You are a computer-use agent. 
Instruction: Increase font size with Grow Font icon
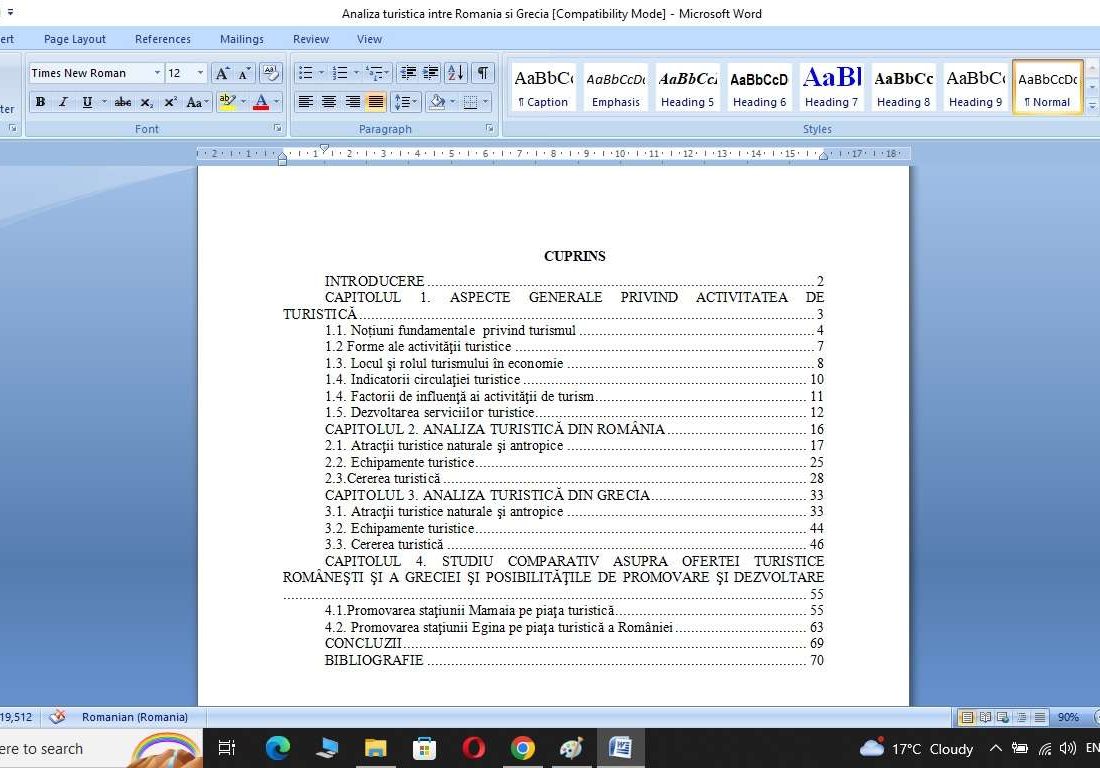(223, 73)
